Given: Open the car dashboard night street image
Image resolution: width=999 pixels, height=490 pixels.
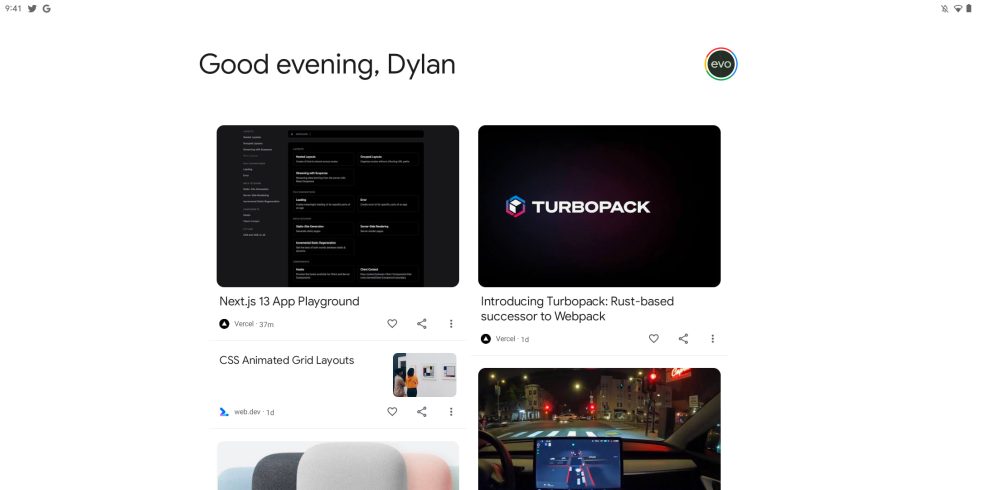Looking at the screenshot, I should [599, 428].
